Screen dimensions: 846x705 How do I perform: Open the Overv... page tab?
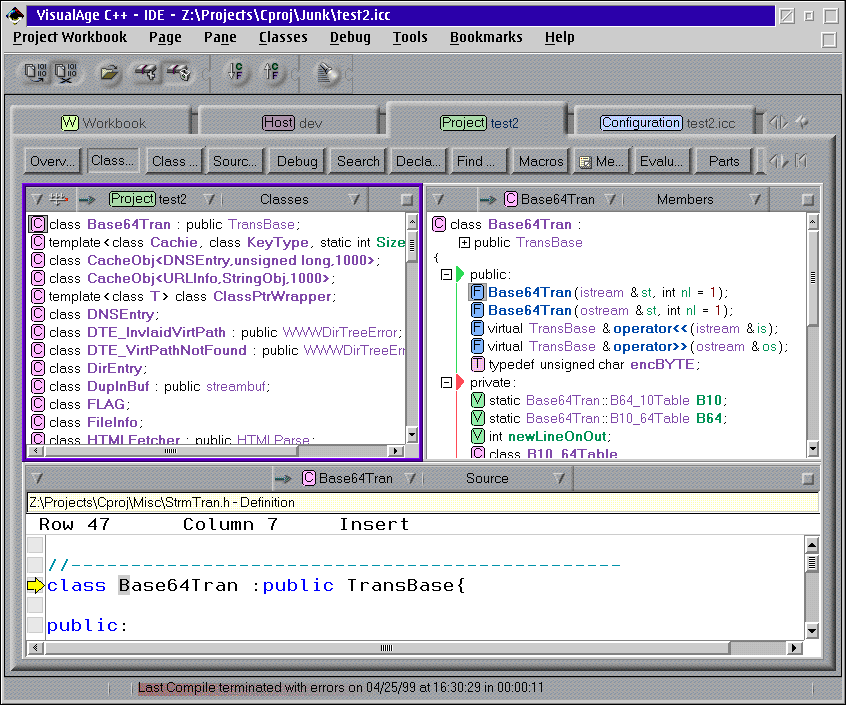52,161
